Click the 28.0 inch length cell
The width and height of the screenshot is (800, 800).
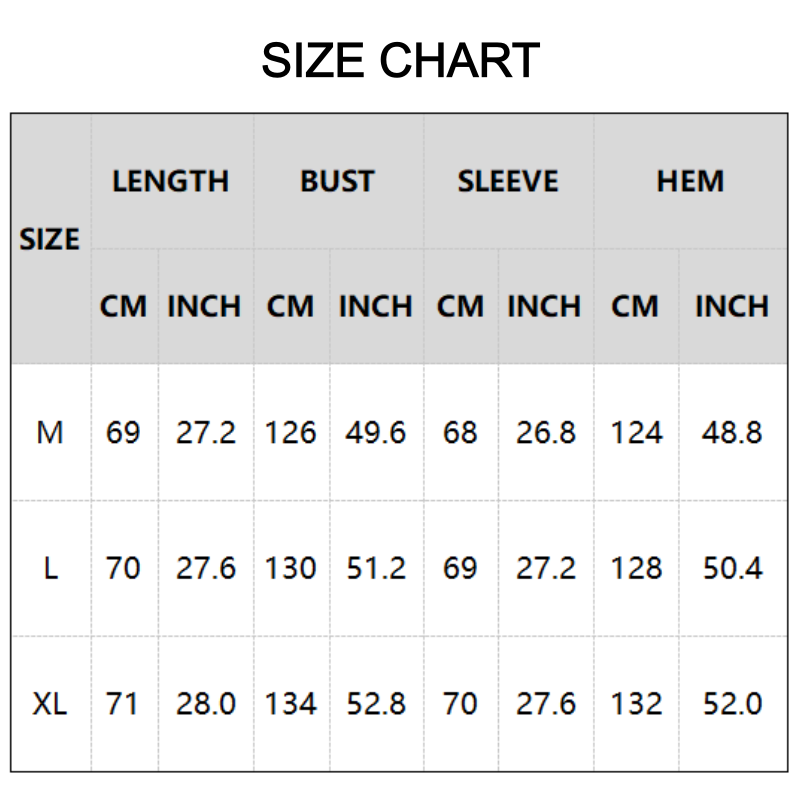tap(206, 704)
